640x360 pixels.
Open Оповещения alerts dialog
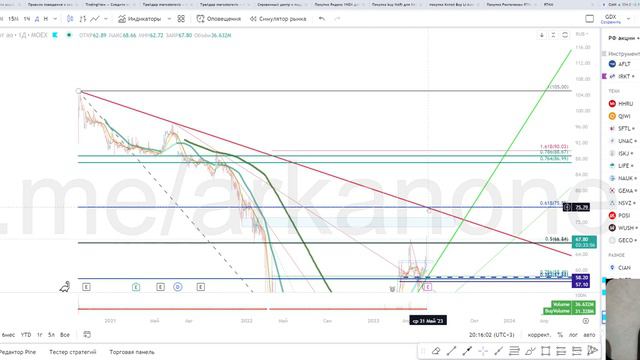tap(219, 19)
